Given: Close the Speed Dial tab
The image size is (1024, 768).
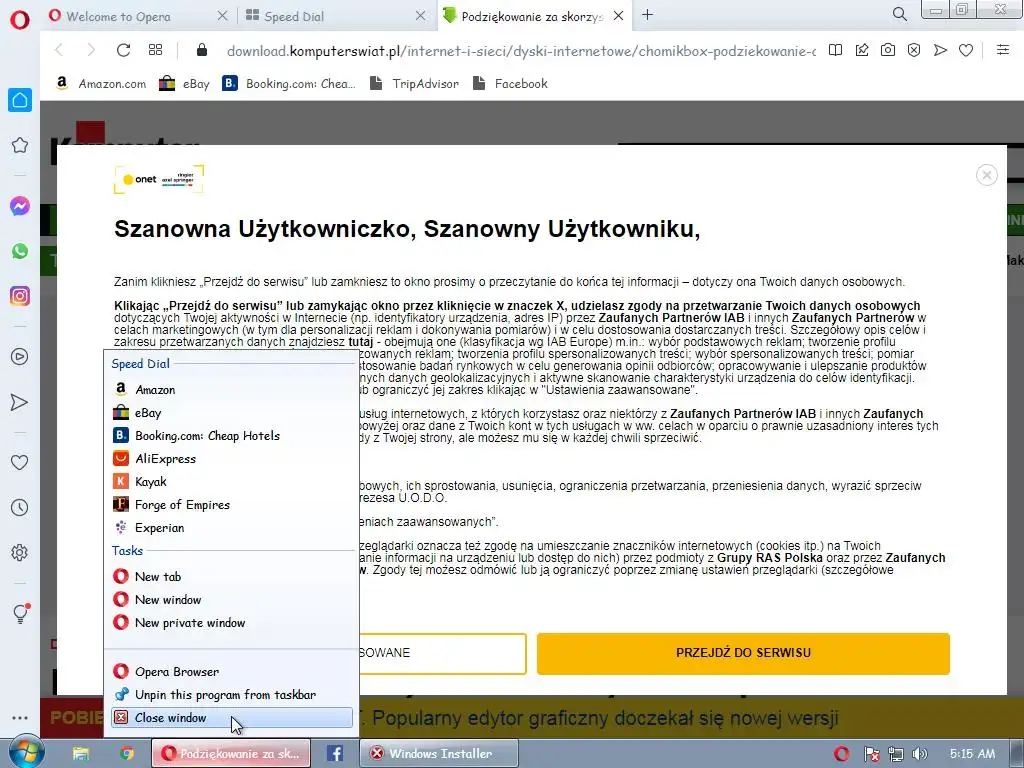Looking at the screenshot, I should (x=421, y=16).
